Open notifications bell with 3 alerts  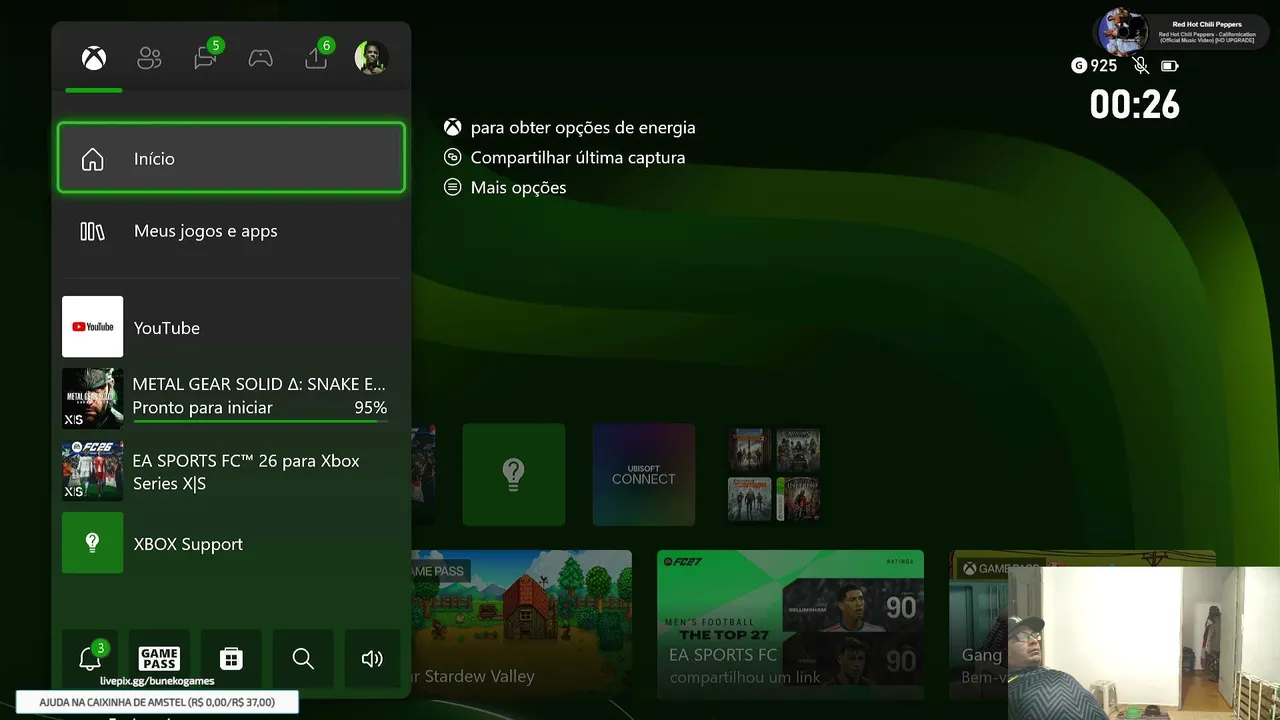pos(90,658)
